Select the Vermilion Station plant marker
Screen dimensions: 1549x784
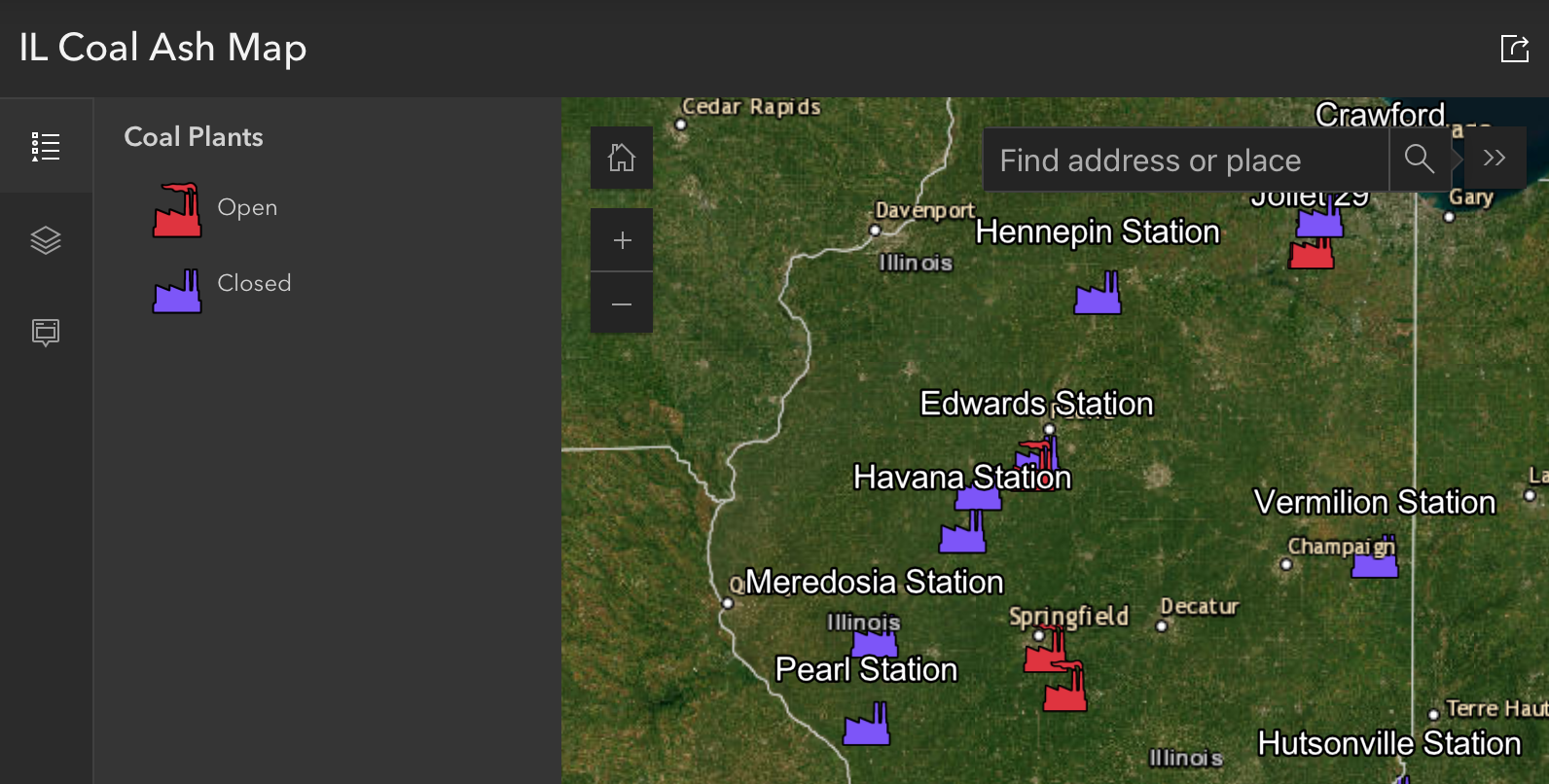coord(1374,559)
